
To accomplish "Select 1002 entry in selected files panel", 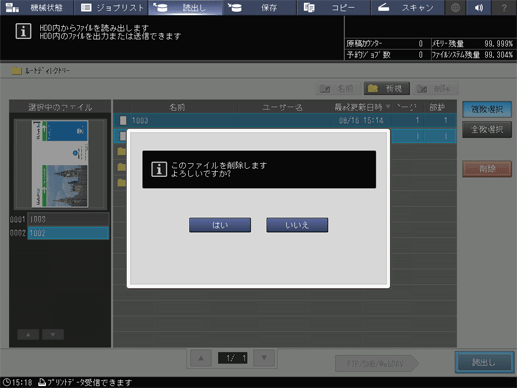I will (68, 233).
